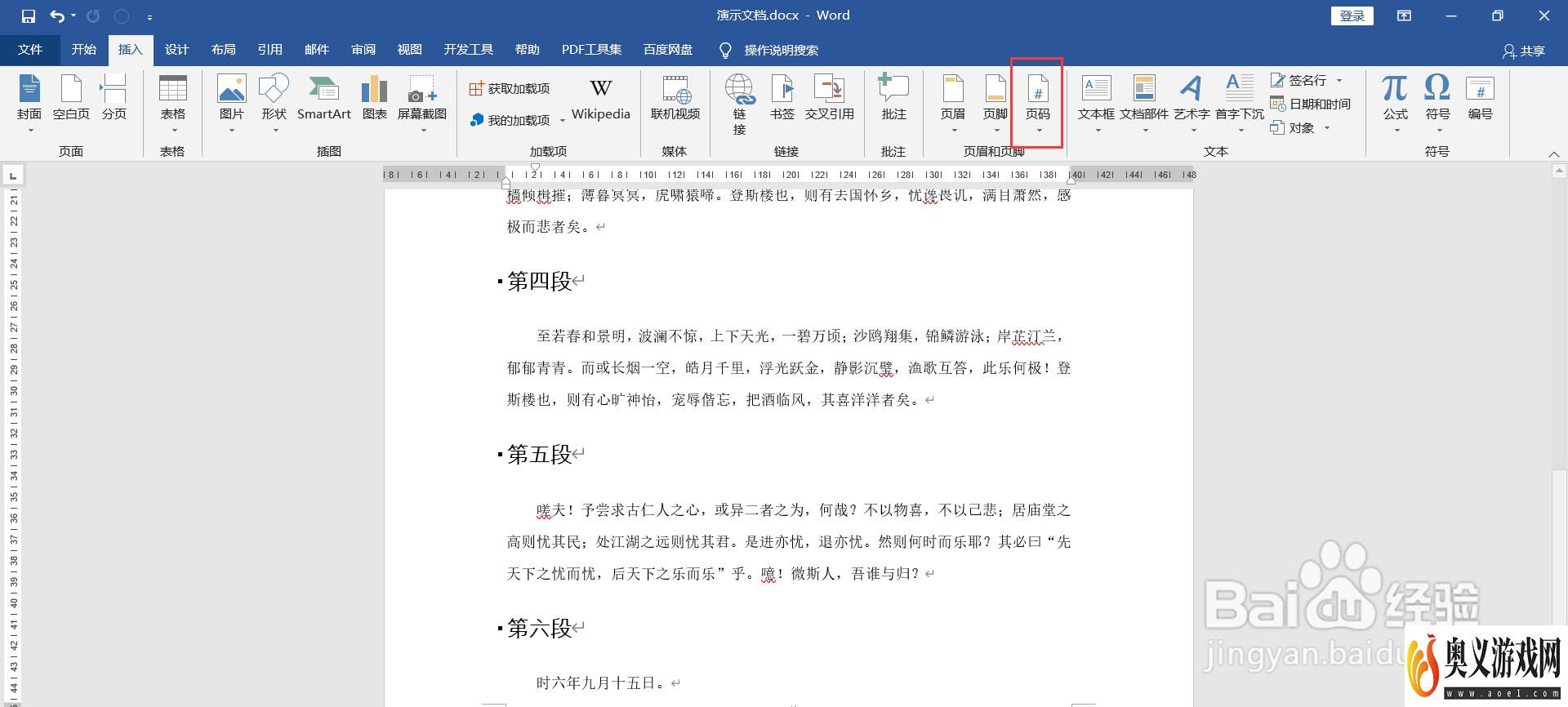Save the document with the Save icon
The height and width of the screenshot is (707, 1568).
tap(29, 16)
